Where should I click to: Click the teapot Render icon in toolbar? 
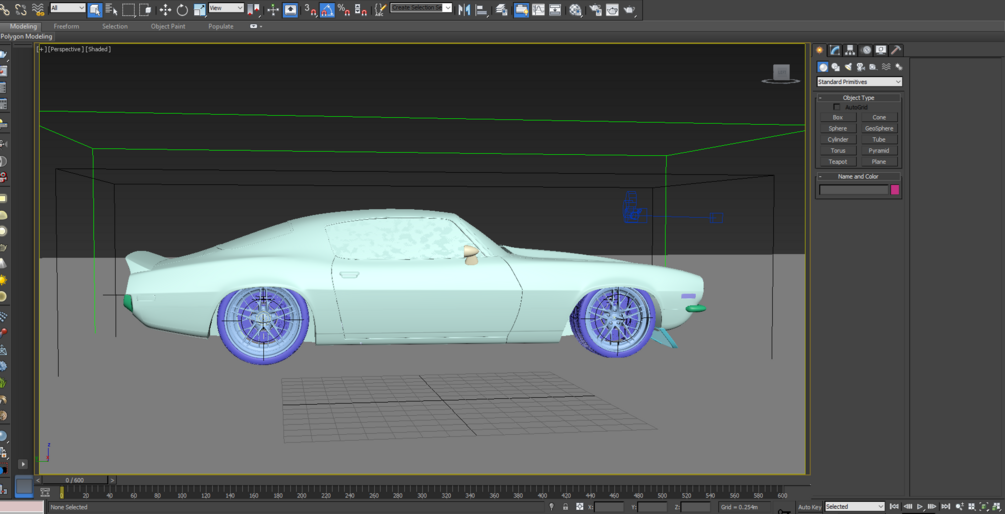(629, 10)
